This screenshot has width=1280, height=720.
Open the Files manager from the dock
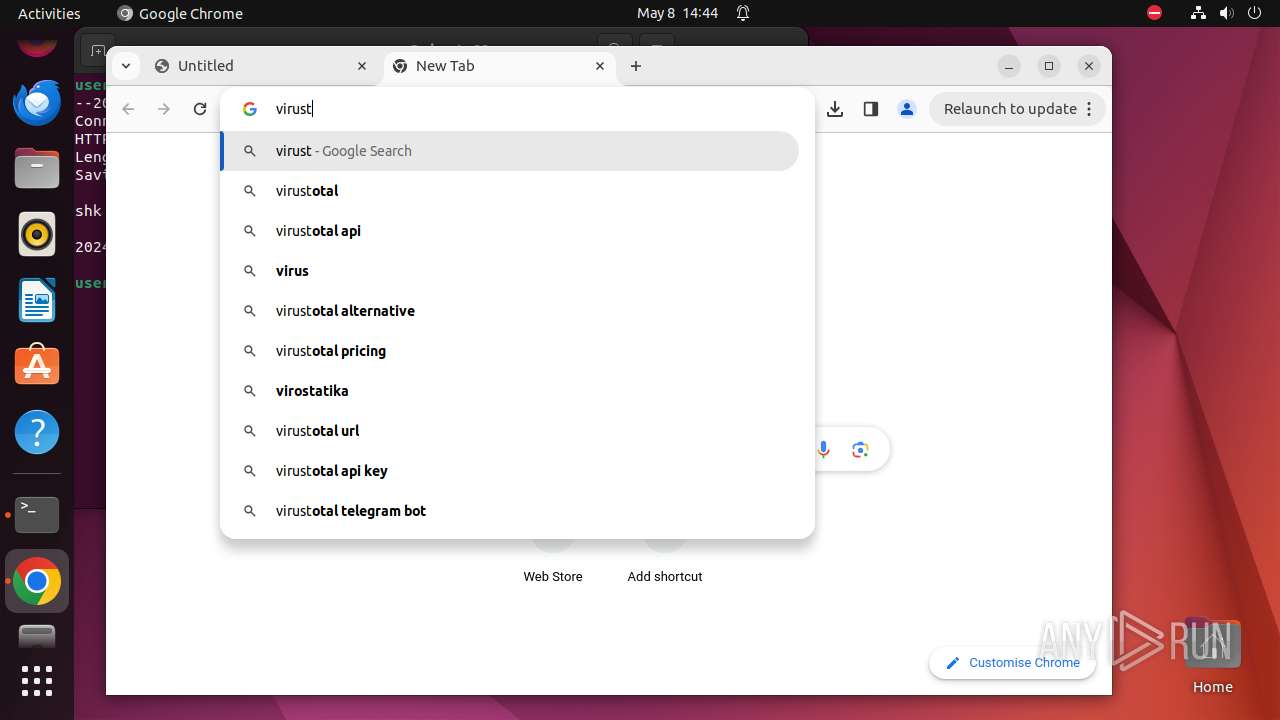(37, 168)
